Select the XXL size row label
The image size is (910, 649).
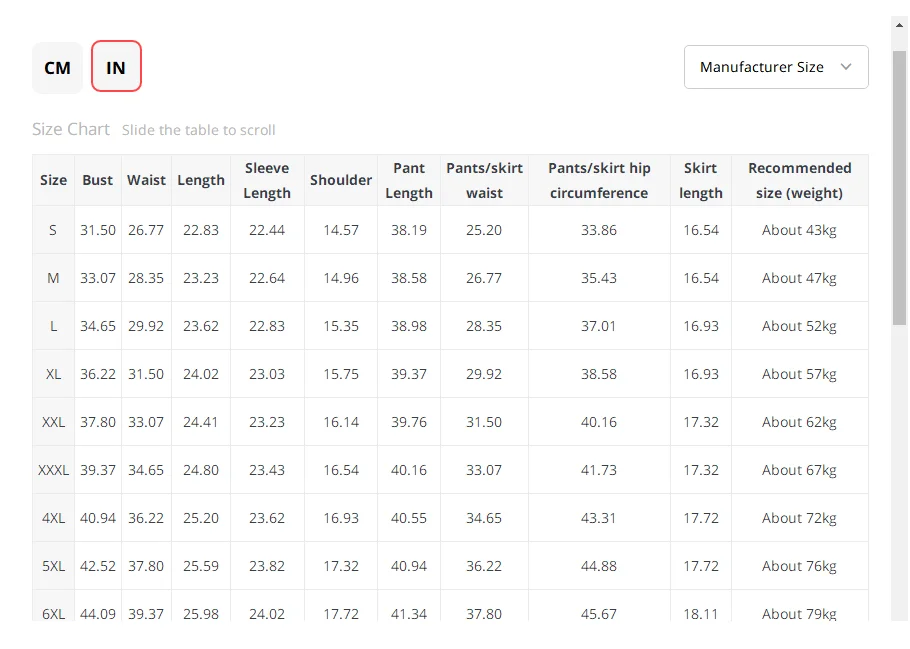53,423
